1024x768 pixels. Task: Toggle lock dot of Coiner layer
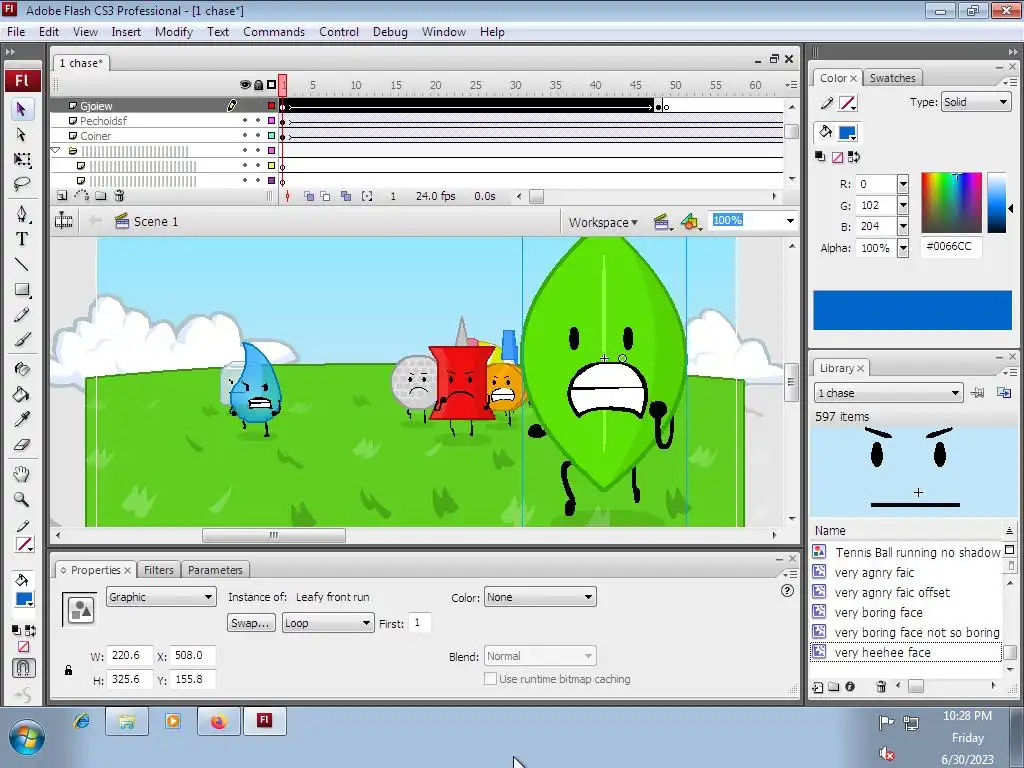258,136
